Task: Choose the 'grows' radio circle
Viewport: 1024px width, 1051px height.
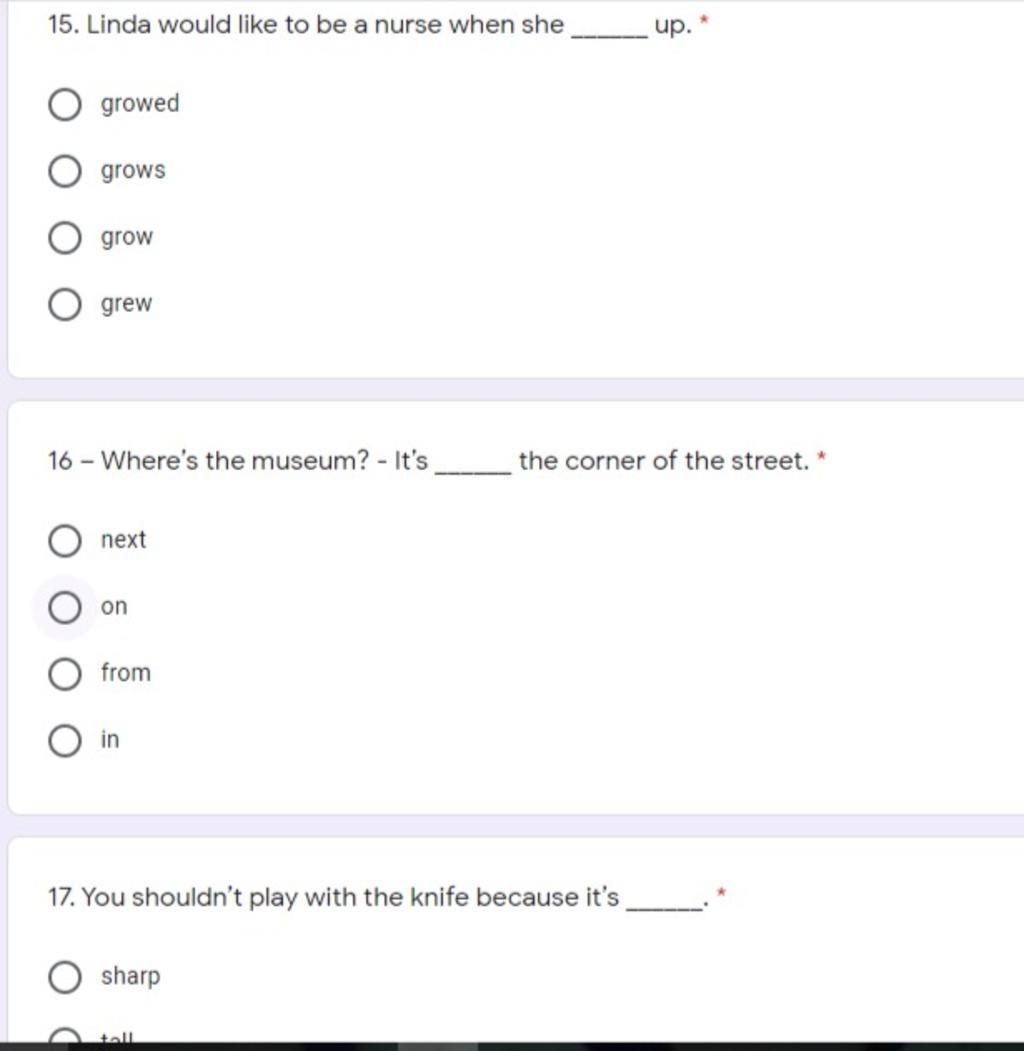Action: [x=65, y=171]
